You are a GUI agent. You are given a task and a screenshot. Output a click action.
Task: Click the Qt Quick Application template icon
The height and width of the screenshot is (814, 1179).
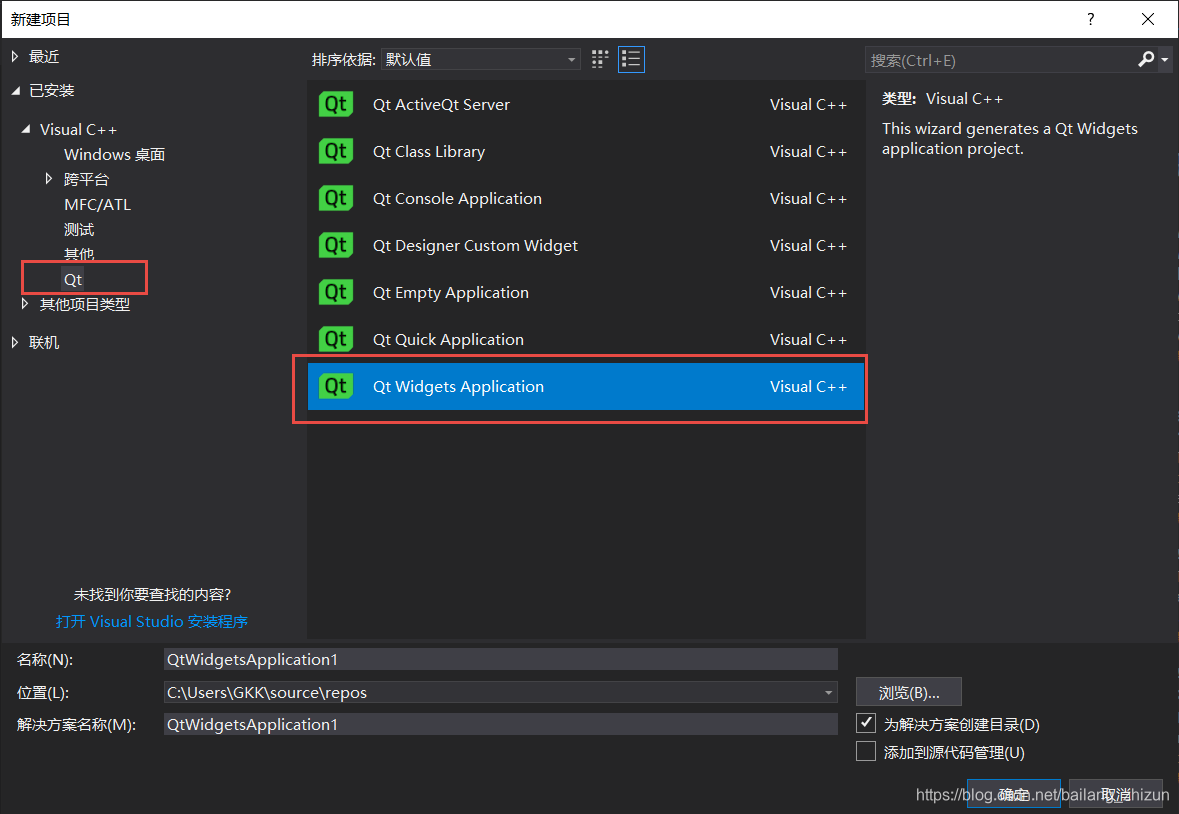(x=335, y=339)
